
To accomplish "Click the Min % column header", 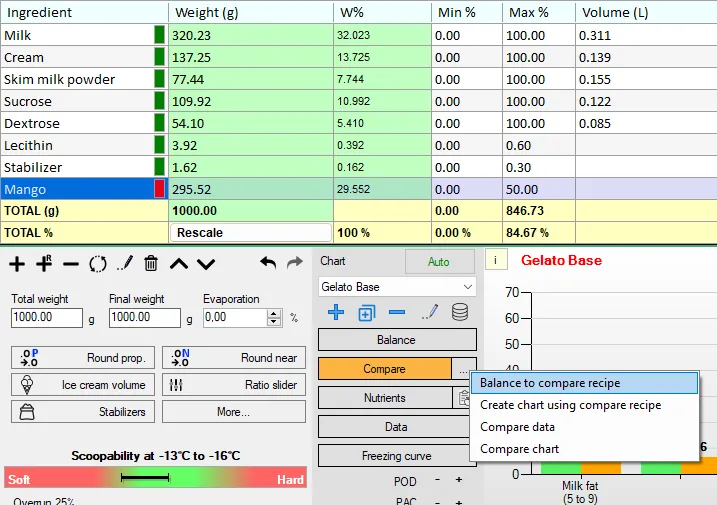I will click(467, 12).
